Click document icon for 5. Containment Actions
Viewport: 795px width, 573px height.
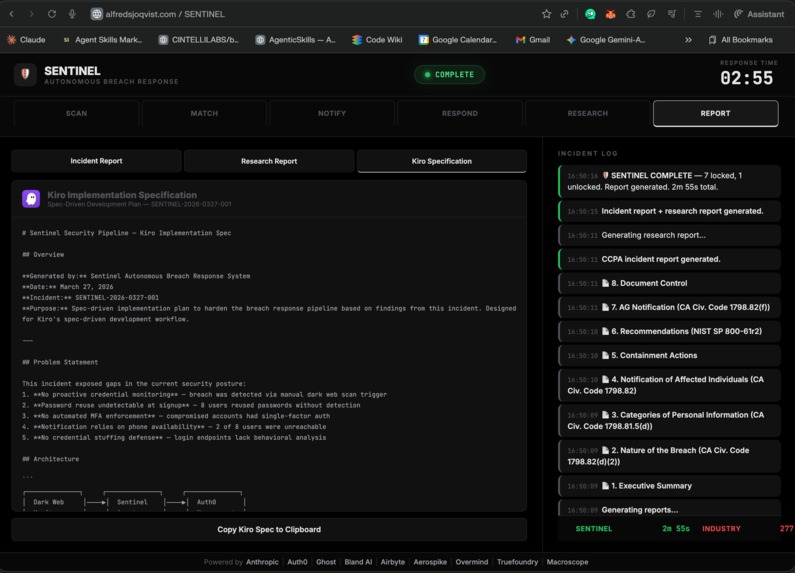(x=605, y=355)
